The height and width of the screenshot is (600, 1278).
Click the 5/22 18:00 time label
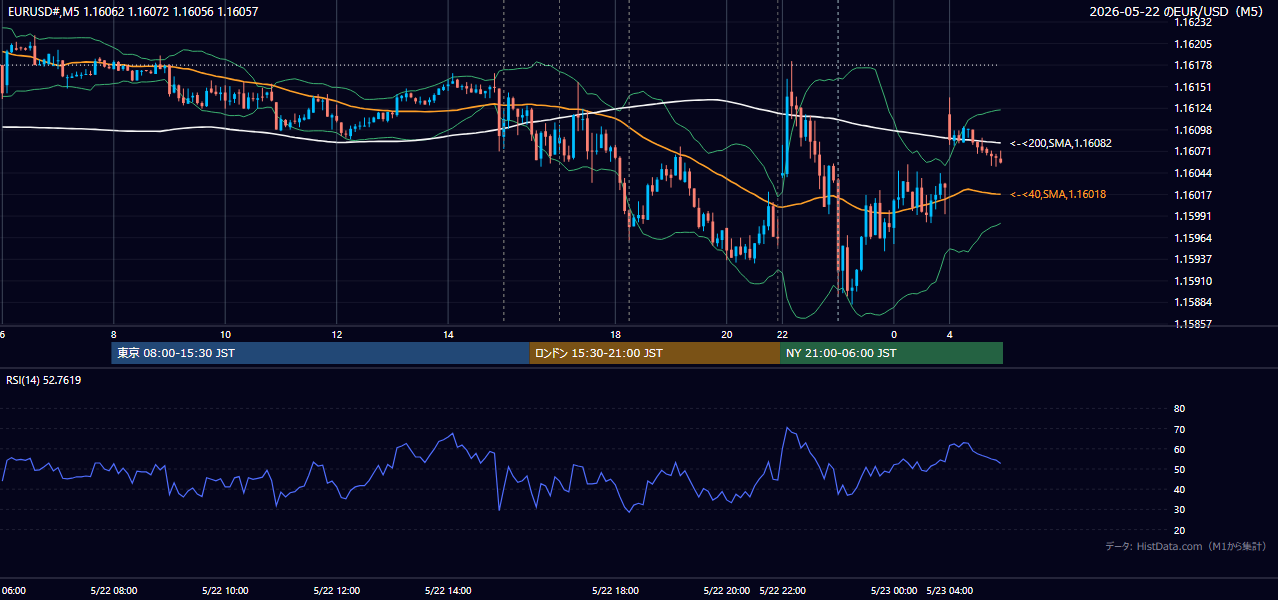(615, 590)
